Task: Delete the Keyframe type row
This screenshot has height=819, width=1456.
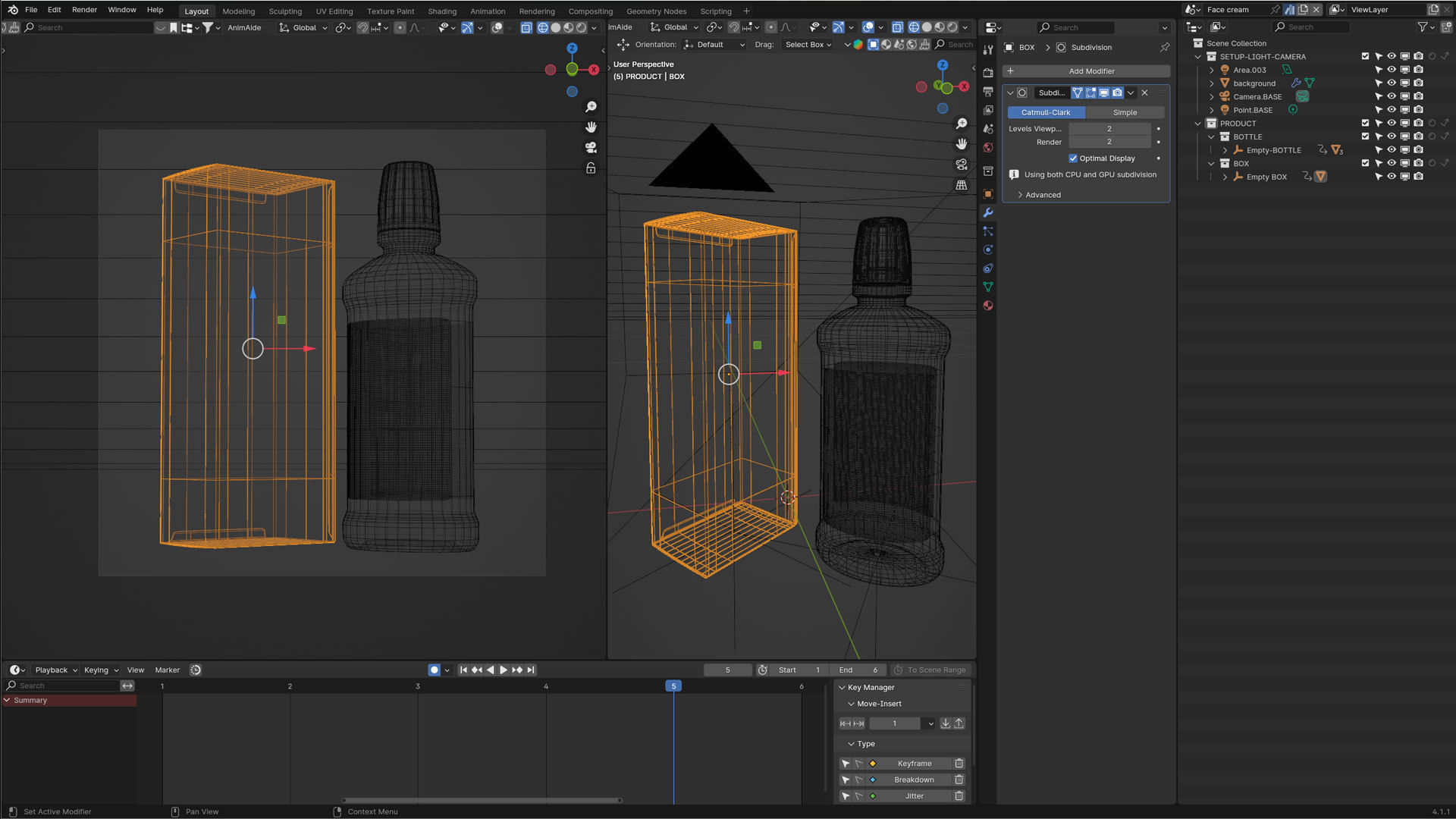Action: point(959,764)
